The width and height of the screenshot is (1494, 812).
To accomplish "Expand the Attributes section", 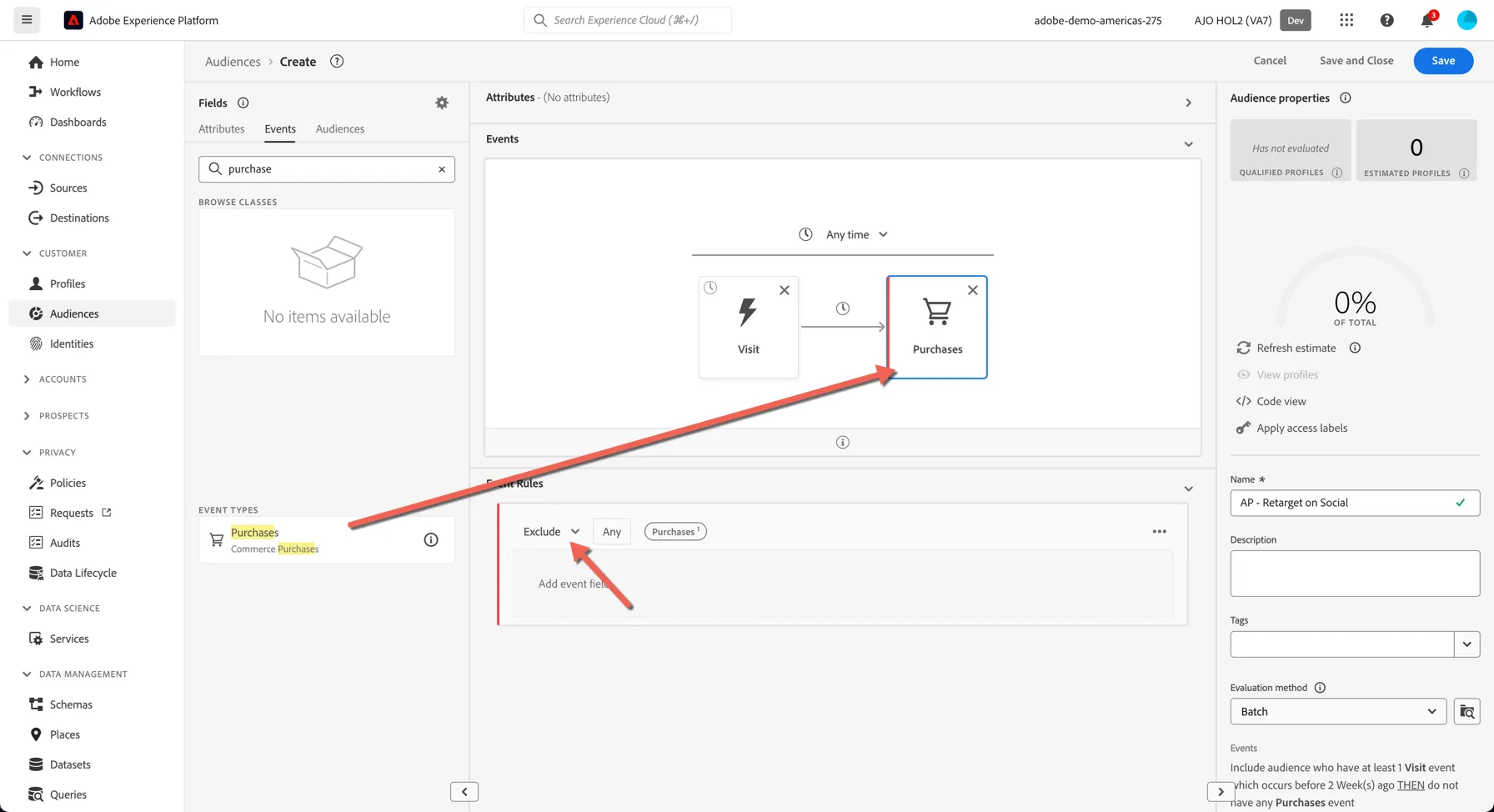I will coord(1188,103).
